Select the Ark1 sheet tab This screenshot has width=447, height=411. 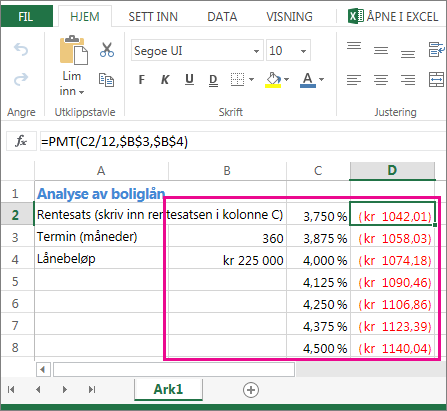pos(168,389)
